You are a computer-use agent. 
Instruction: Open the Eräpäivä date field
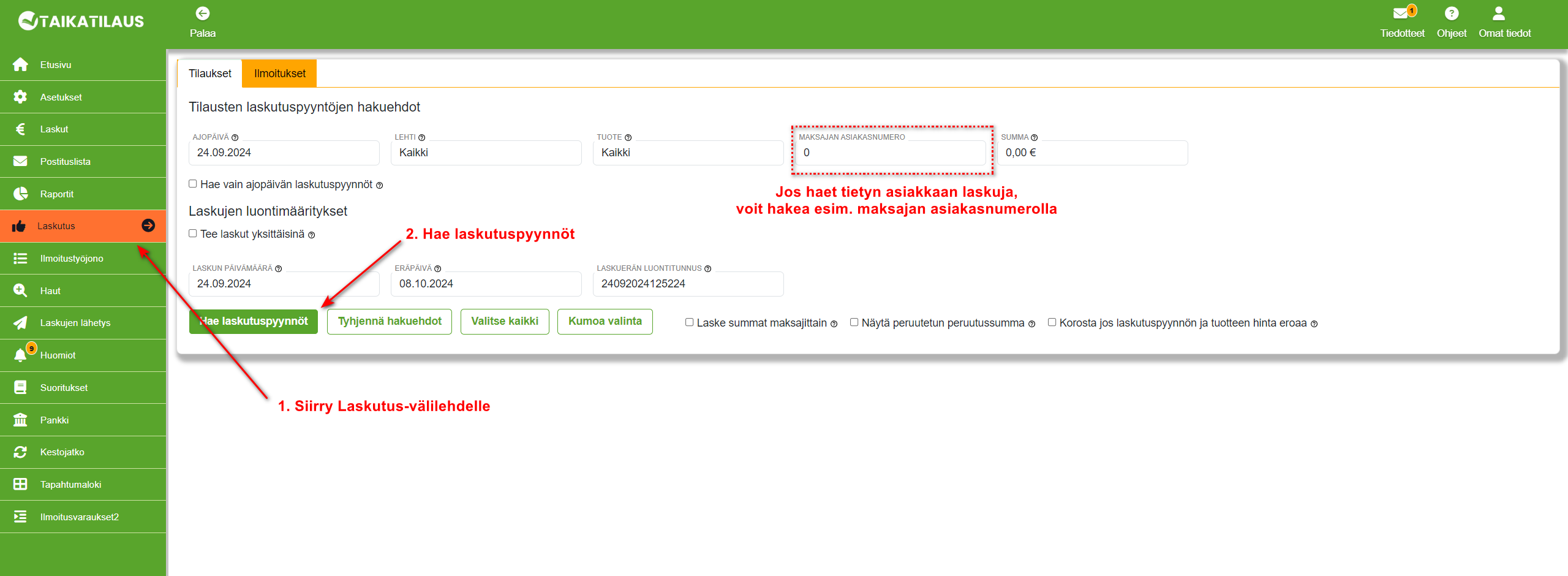[x=486, y=284]
